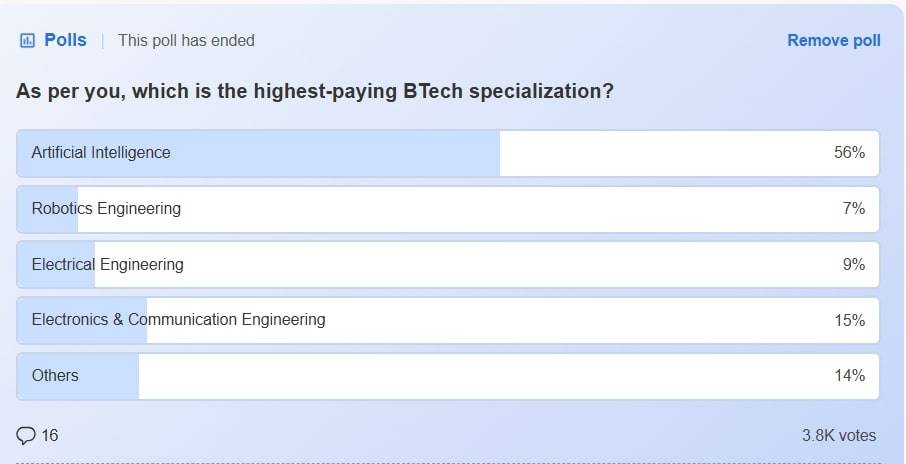Click the comment speech bubble icon

click(26, 435)
